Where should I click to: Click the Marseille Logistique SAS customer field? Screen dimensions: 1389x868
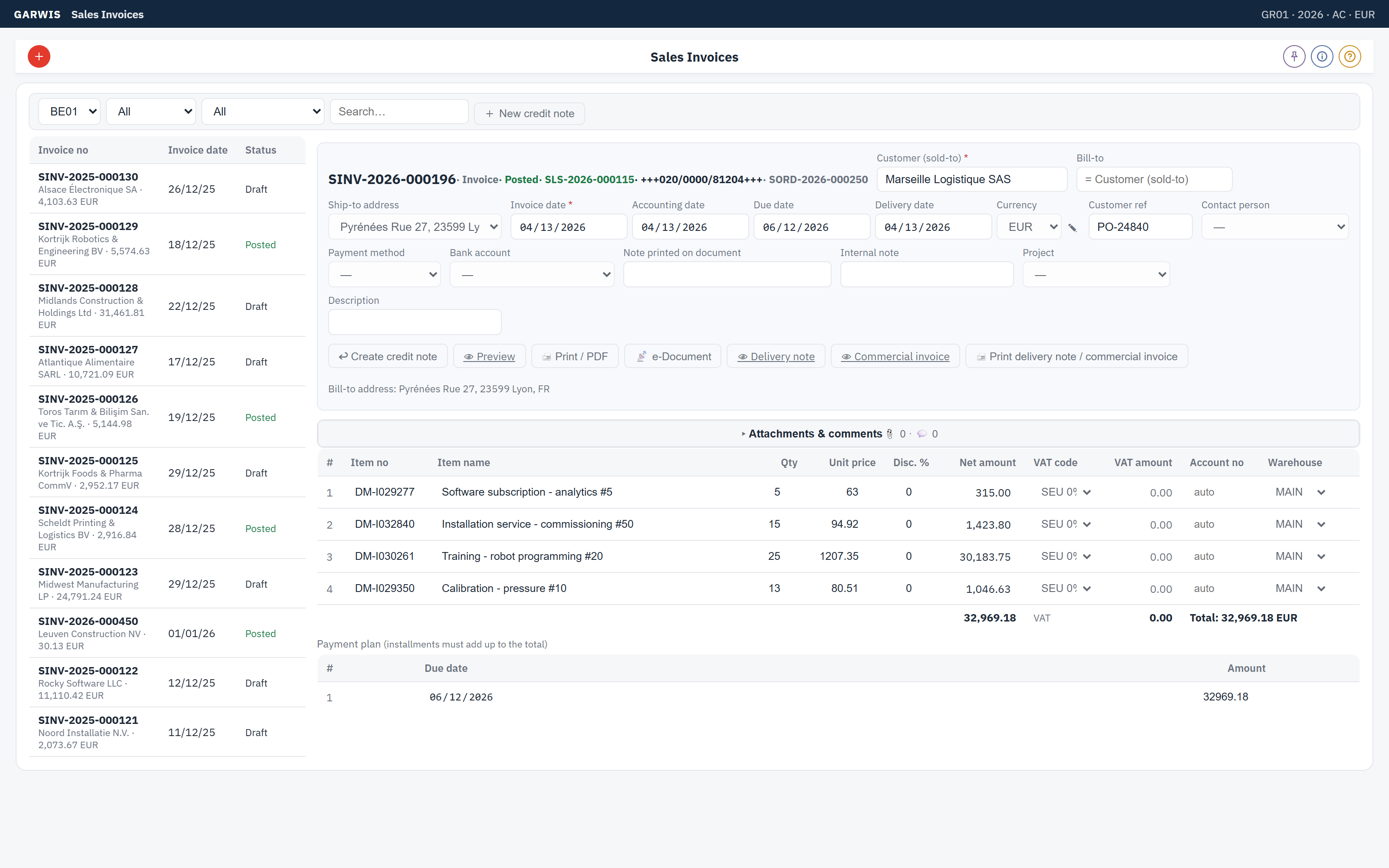click(x=972, y=179)
